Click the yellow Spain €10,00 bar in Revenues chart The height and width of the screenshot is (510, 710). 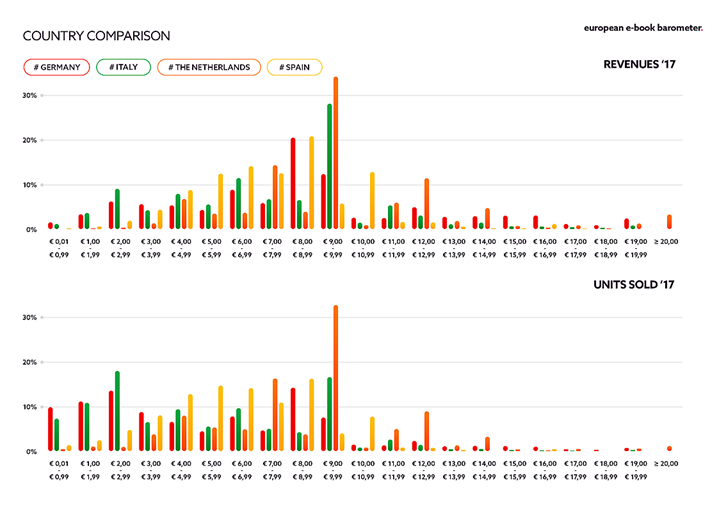point(372,201)
